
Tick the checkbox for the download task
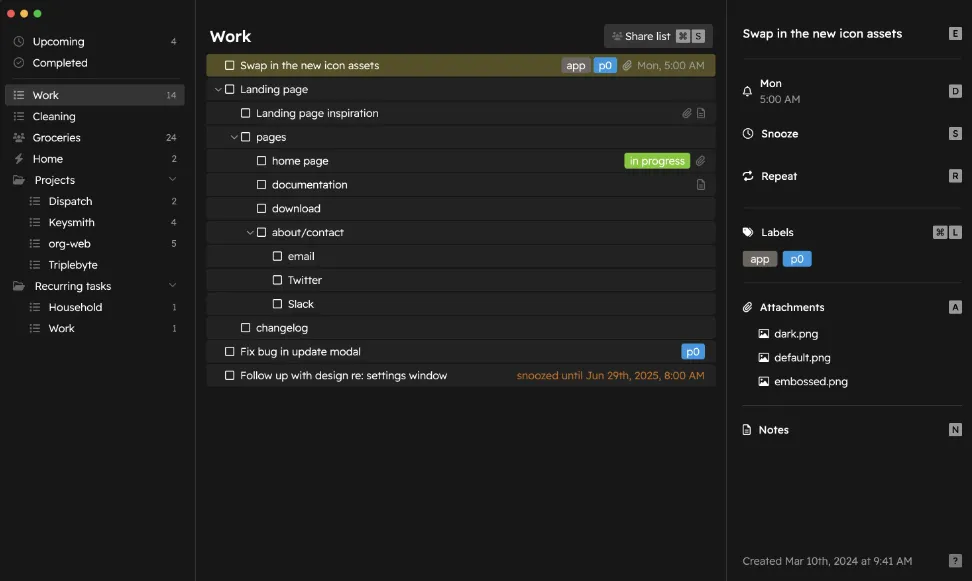(x=262, y=209)
